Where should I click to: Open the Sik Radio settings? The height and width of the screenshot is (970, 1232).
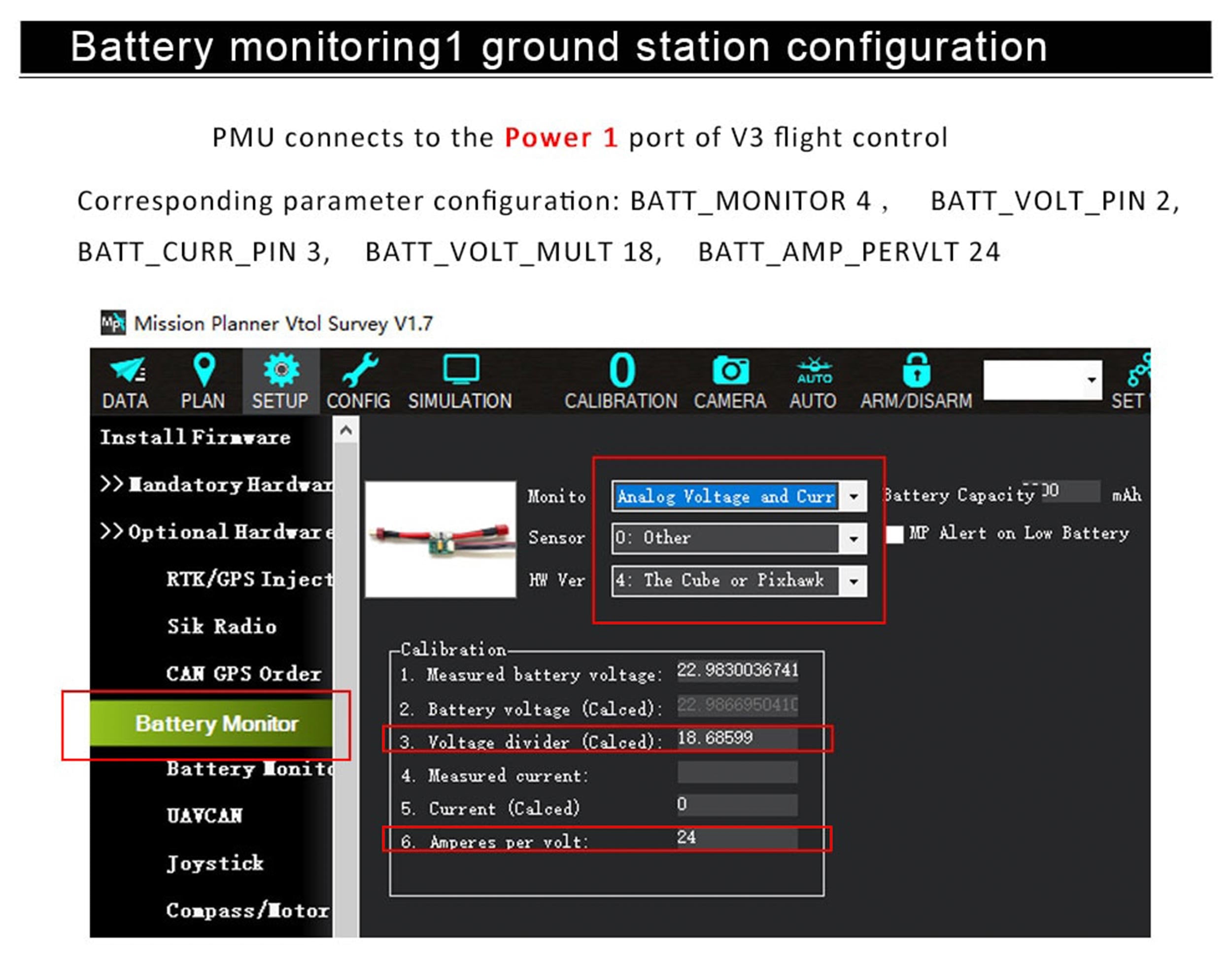[221, 626]
